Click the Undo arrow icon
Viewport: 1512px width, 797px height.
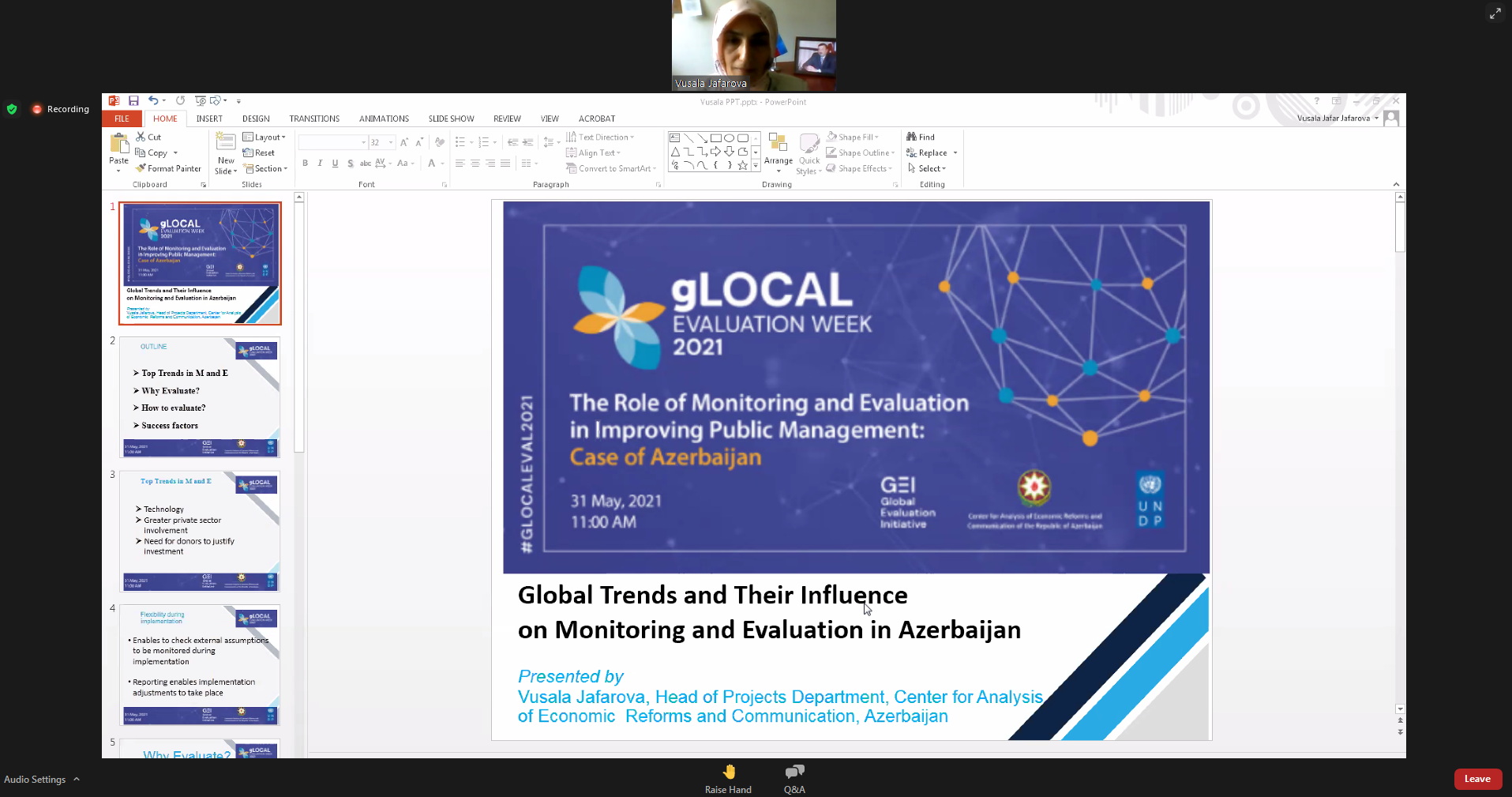click(153, 101)
